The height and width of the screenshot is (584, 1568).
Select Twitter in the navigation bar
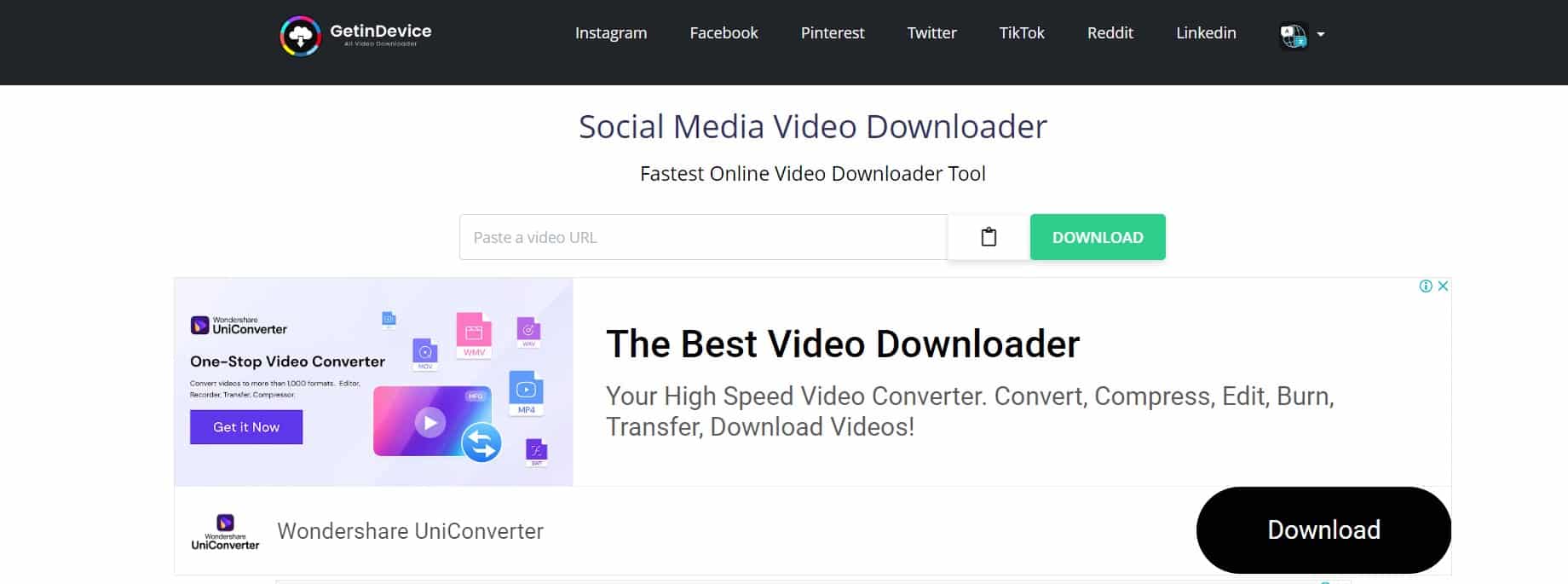pos(931,33)
